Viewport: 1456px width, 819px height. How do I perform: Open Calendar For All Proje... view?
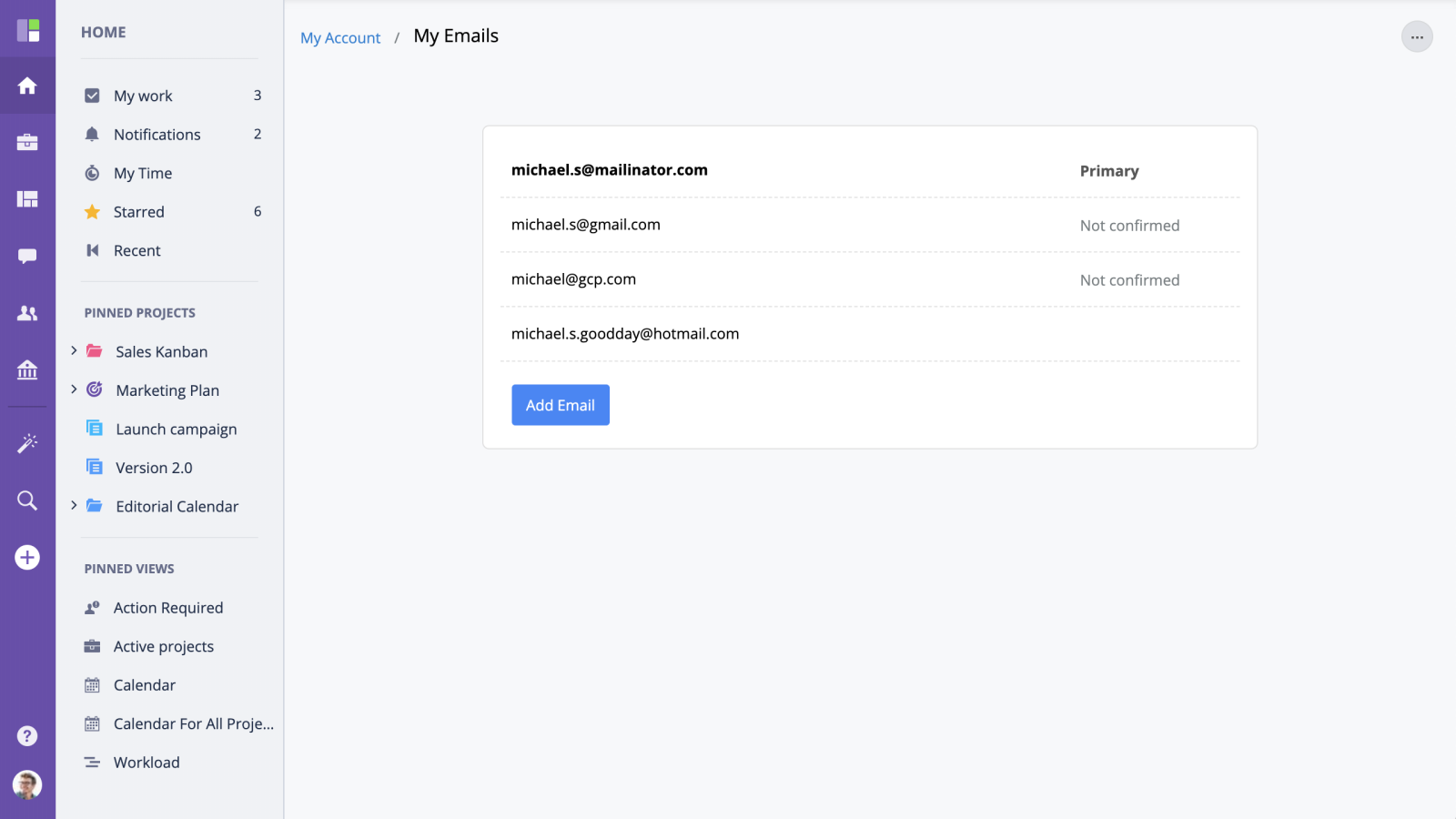[193, 724]
